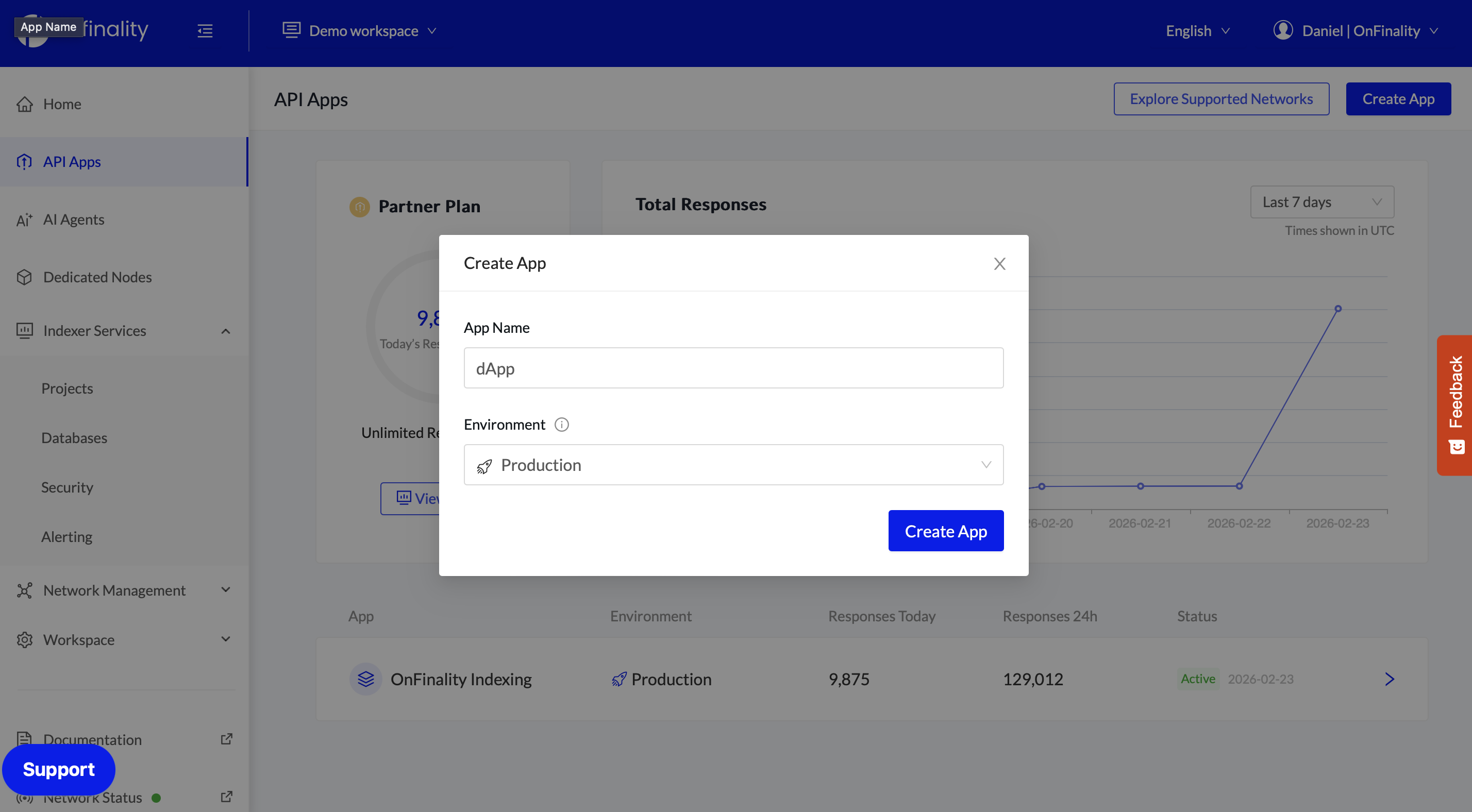This screenshot has height=812, width=1472.
Task: Click the Home icon in sidebar
Action: [25, 104]
